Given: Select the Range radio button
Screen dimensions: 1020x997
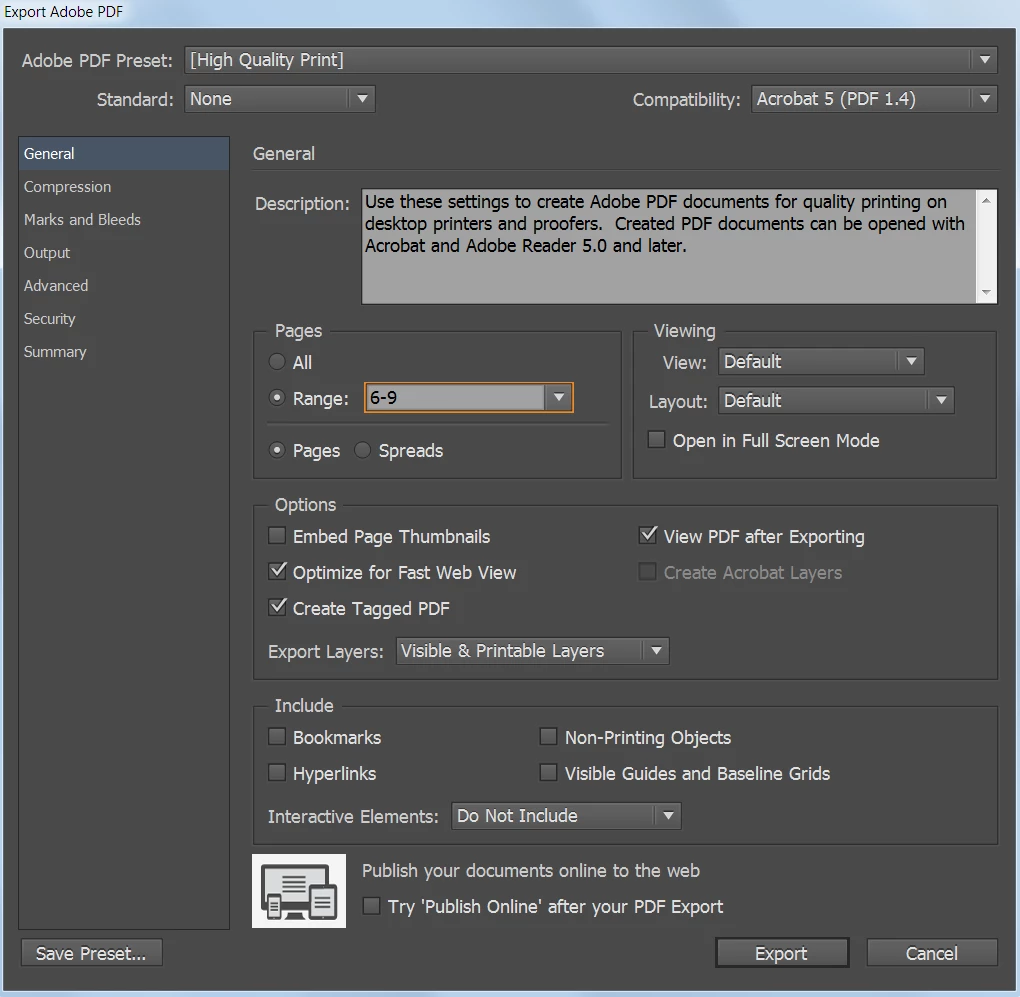Looking at the screenshot, I should [x=277, y=397].
